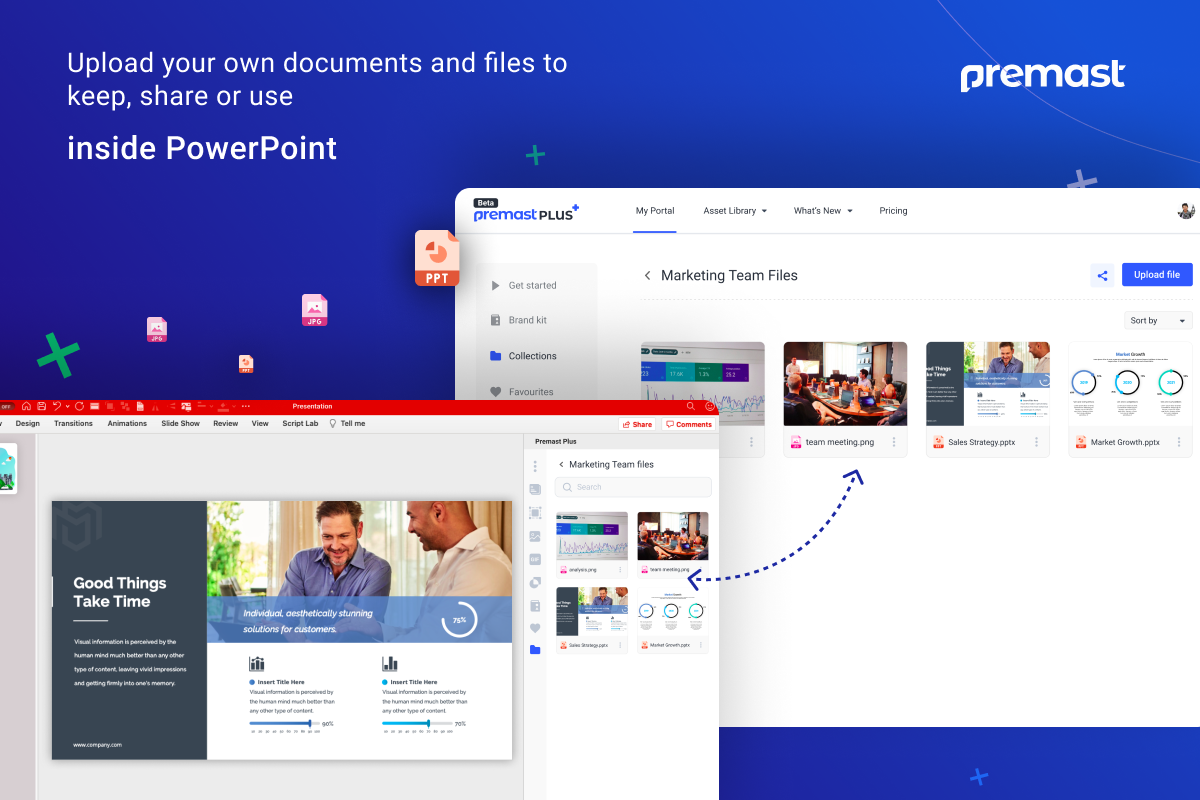Select the 75% circular progress ring on slide

[x=459, y=620]
